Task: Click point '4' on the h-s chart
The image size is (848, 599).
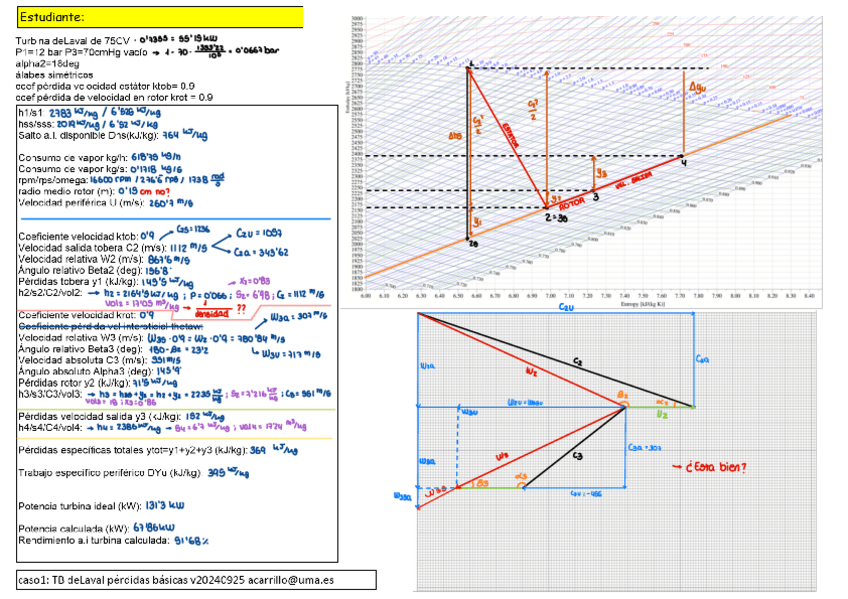Action: tap(684, 162)
